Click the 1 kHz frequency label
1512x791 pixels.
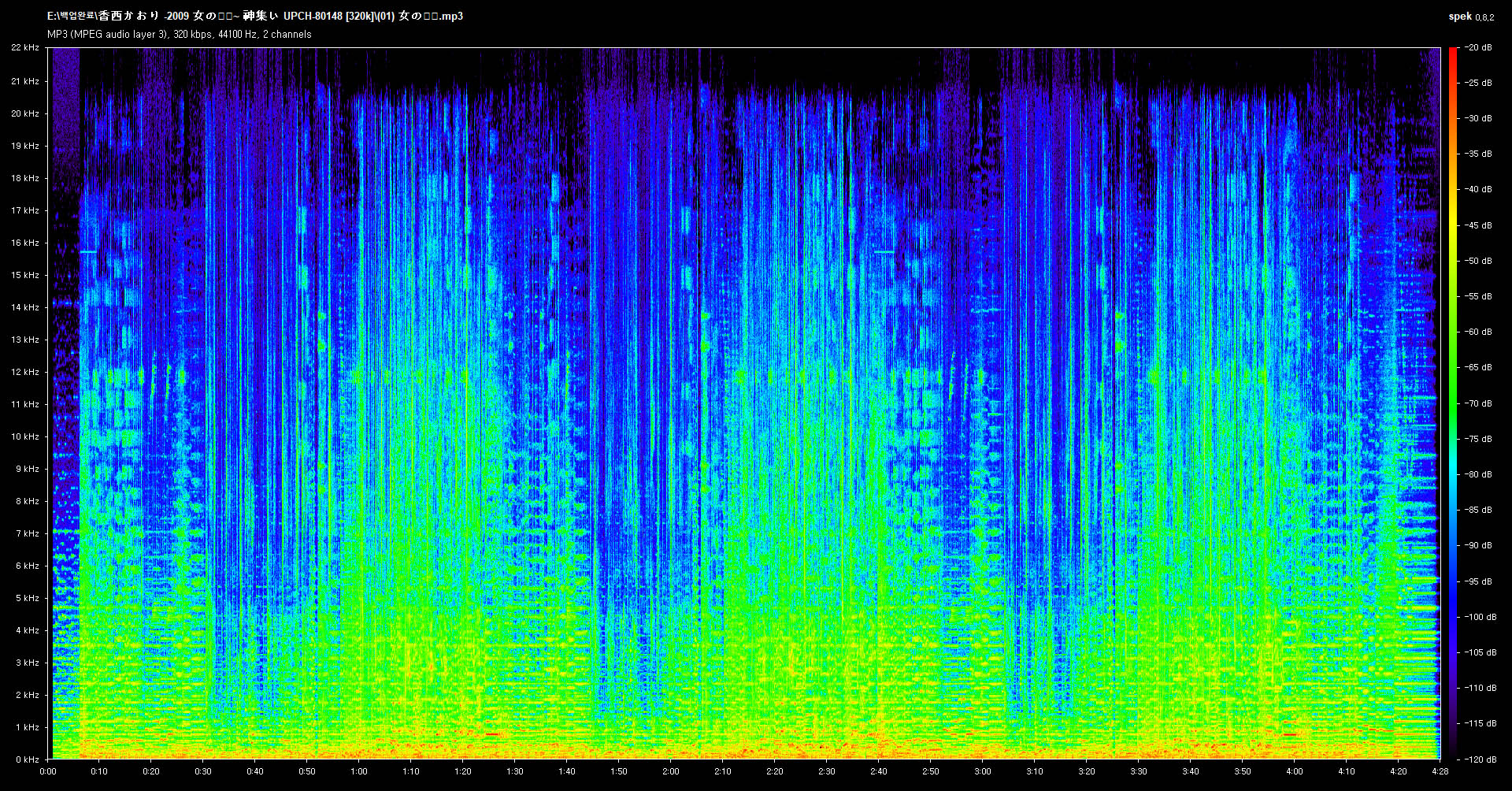pos(28,727)
